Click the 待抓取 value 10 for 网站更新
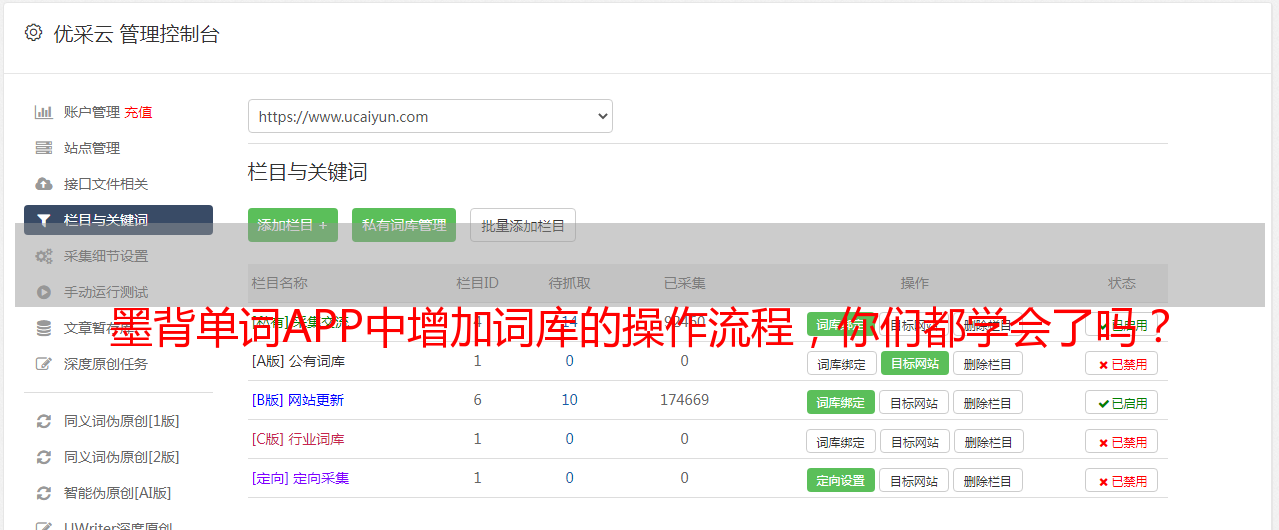 tap(569, 400)
